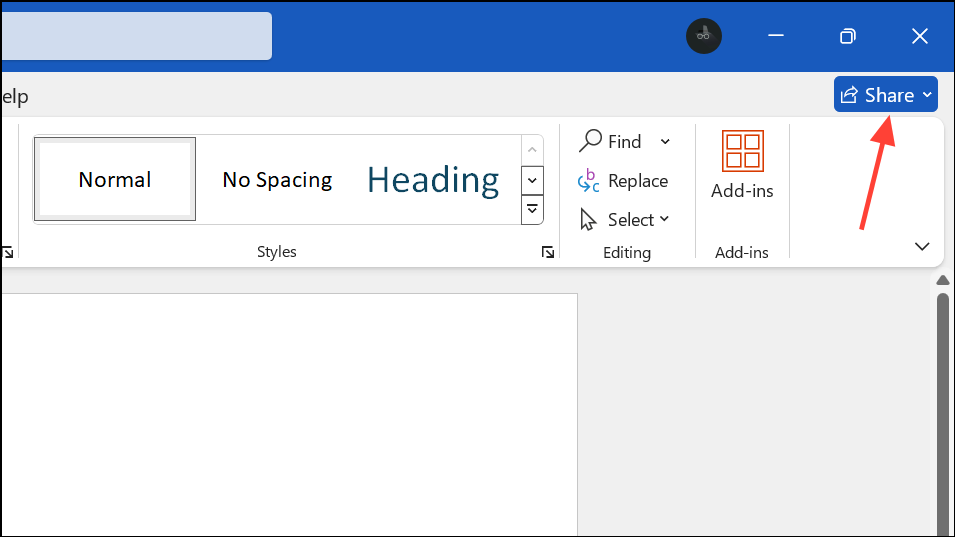Apply the Normal style
Viewport: 955px width, 537px height.
point(115,180)
